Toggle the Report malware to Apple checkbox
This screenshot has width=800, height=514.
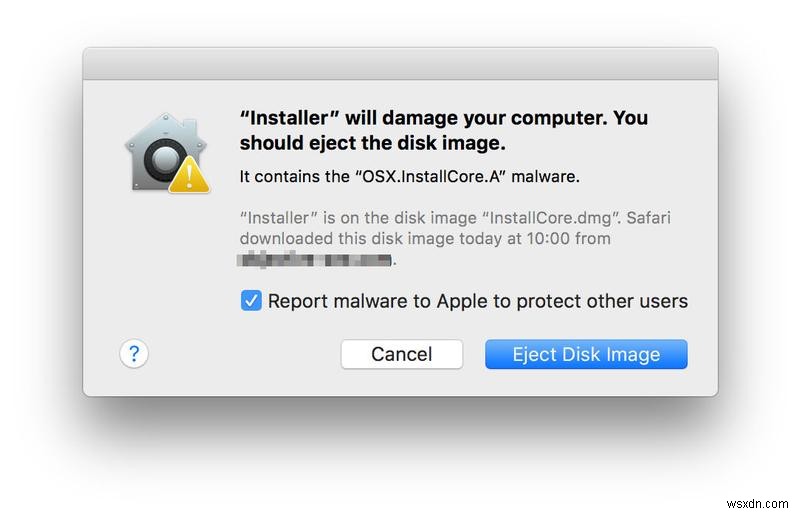pos(251,300)
